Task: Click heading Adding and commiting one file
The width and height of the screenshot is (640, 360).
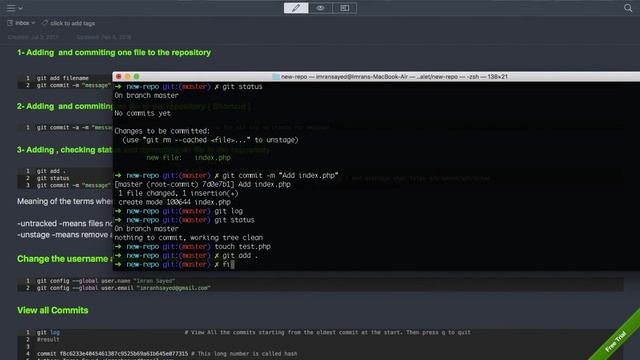Action: click(114, 53)
